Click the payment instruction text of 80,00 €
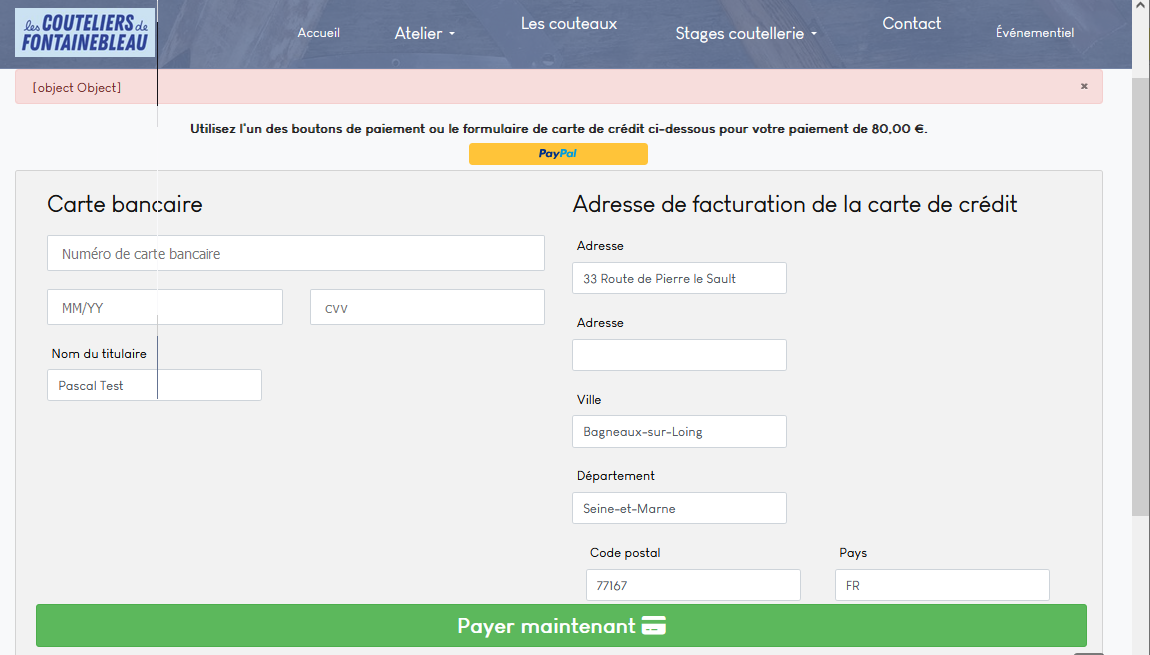This screenshot has width=1150, height=655. tap(558, 128)
